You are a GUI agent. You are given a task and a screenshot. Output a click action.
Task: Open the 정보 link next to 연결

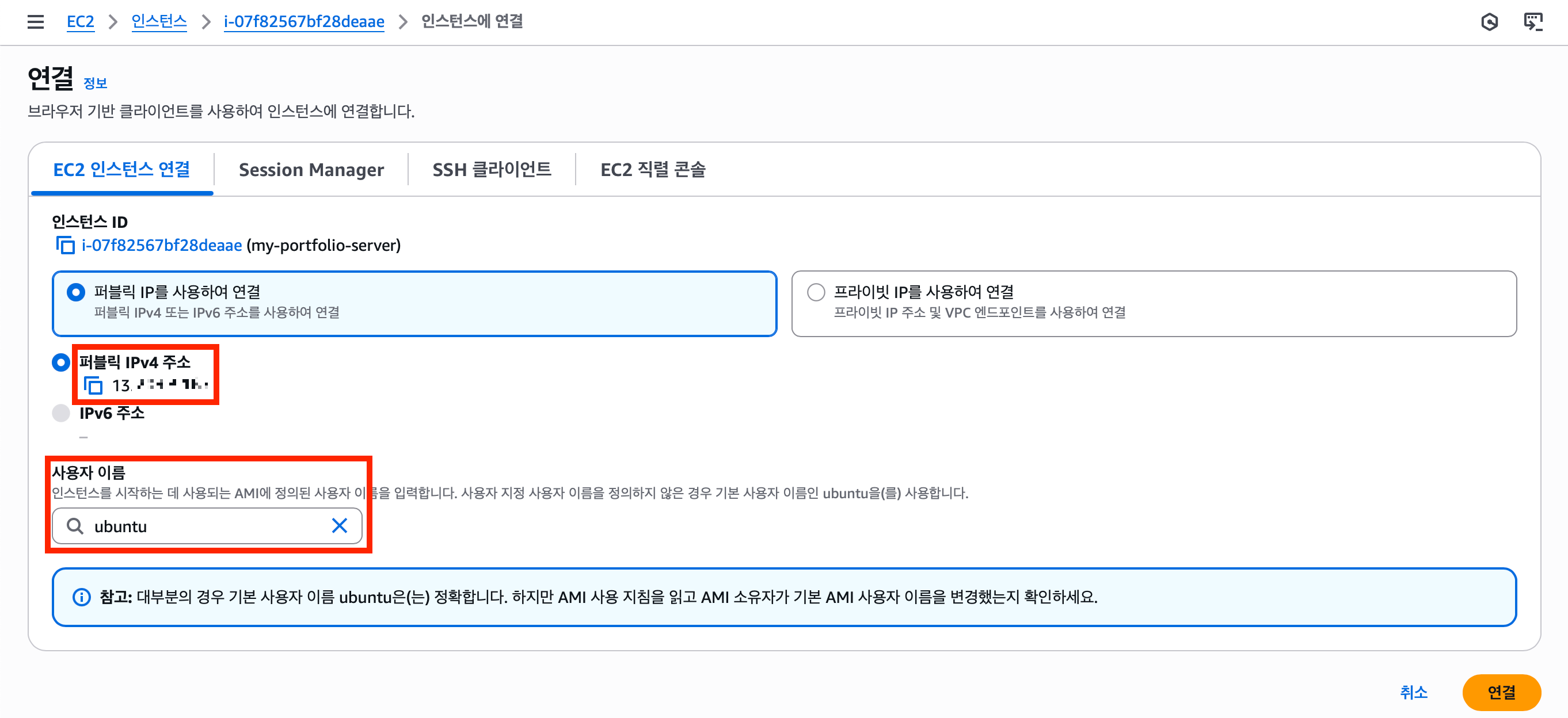tap(95, 83)
